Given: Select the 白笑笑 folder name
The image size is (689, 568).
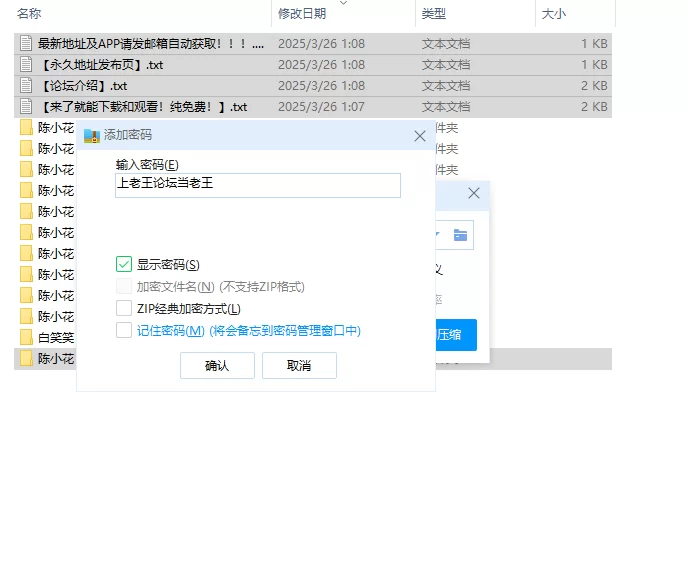Looking at the screenshot, I should (56, 337).
